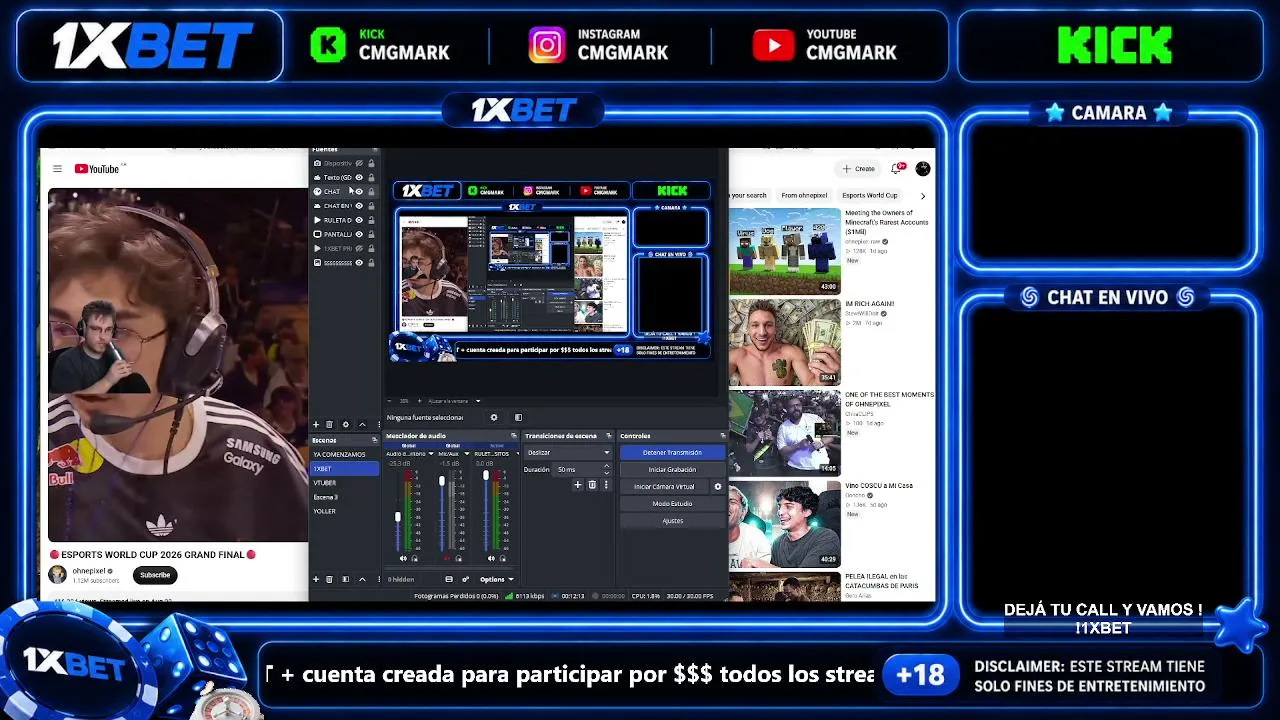Open ohnepixel channel avatar
Screen dimensions: 1280x720
[x=57, y=574]
